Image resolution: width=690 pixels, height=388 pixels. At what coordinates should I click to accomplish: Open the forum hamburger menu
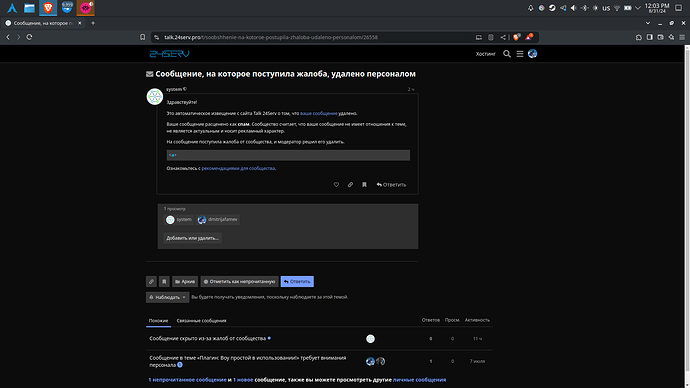pyautogui.click(x=520, y=54)
